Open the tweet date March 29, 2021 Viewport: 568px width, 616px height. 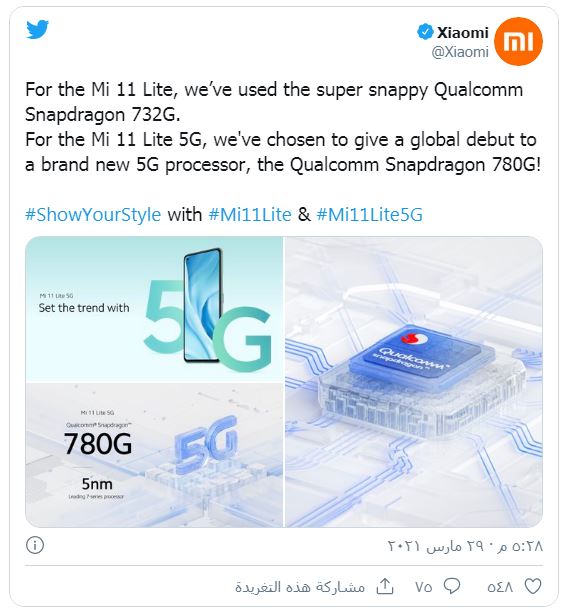(x=465, y=546)
